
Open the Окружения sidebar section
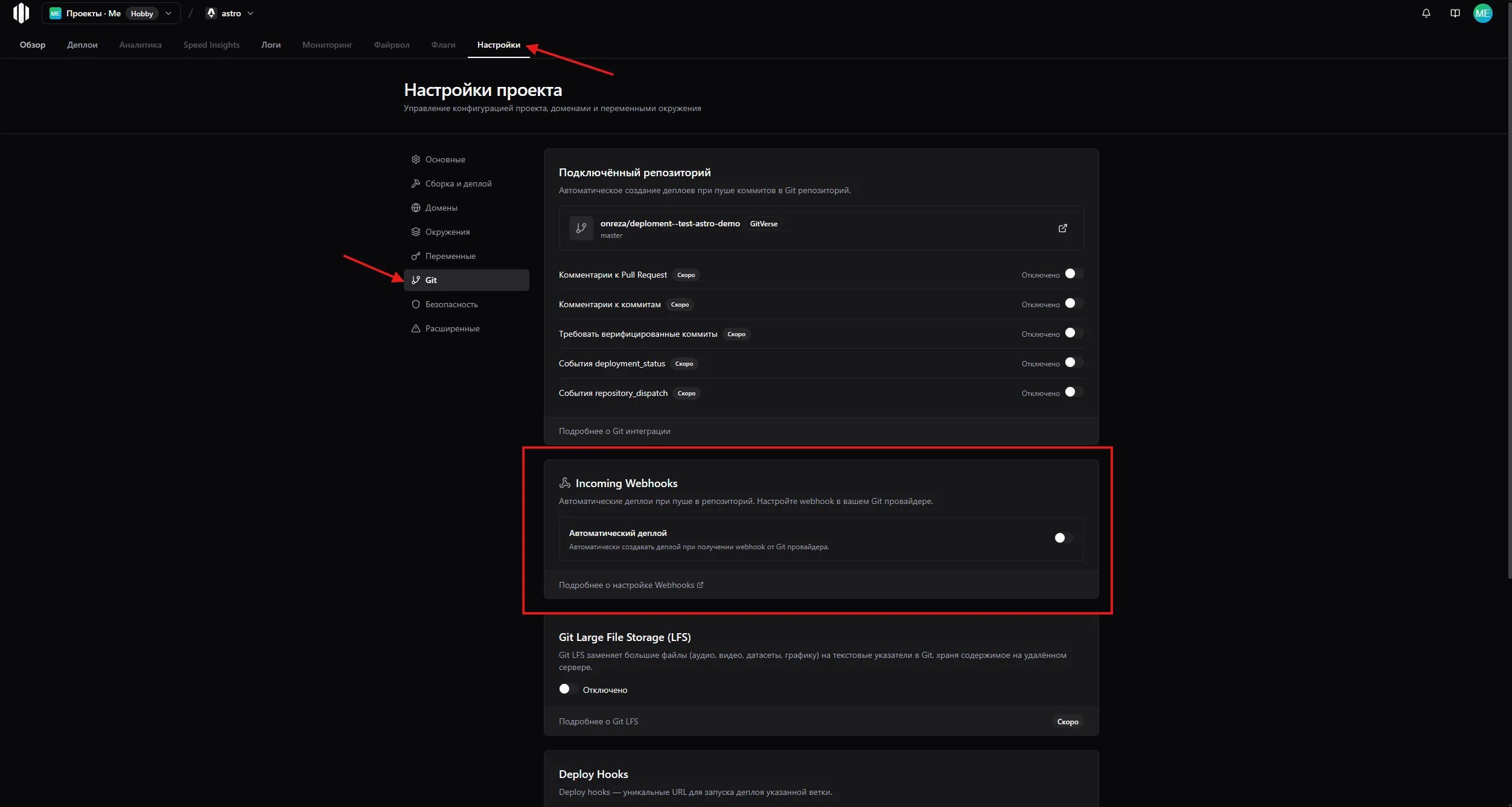point(447,232)
